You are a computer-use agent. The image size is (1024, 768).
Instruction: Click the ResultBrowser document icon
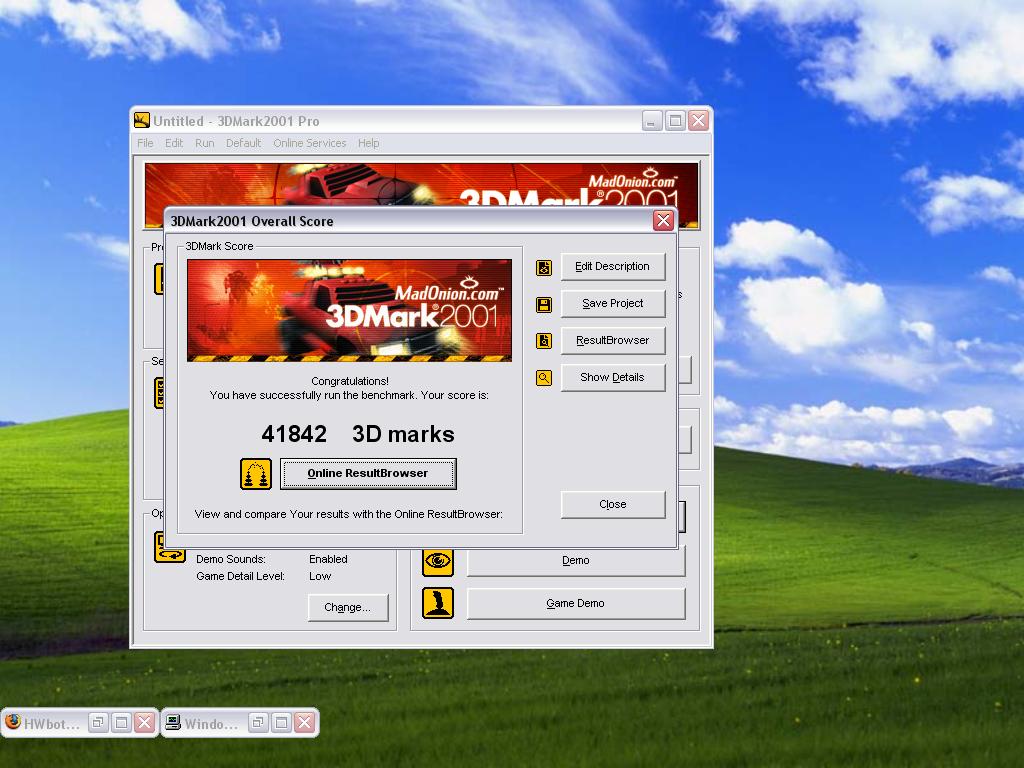543,341
